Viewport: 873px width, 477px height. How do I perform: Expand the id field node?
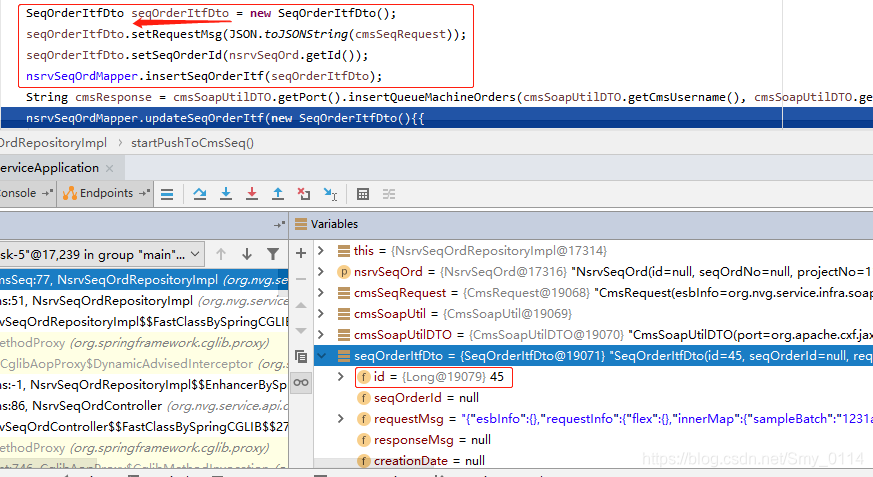coord(341,377)
